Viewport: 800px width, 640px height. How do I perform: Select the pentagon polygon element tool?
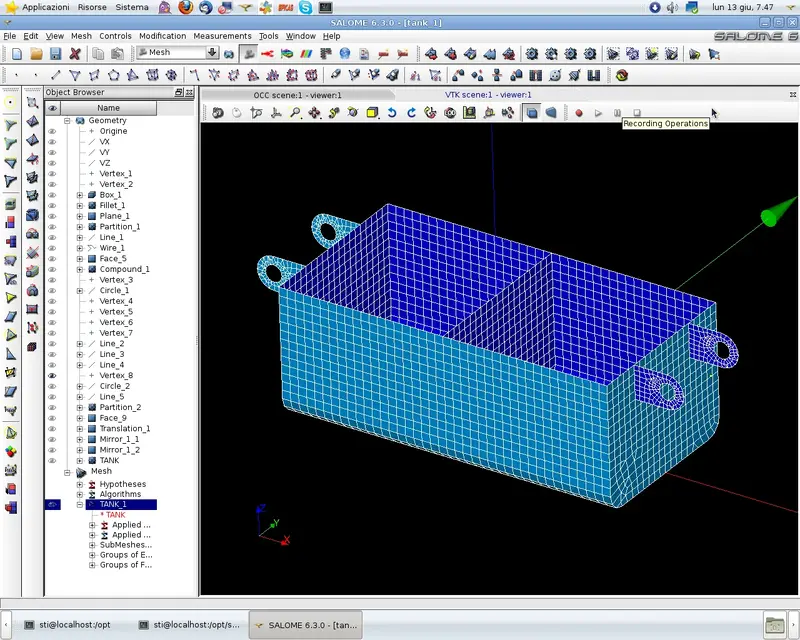[x=113, y=76]
